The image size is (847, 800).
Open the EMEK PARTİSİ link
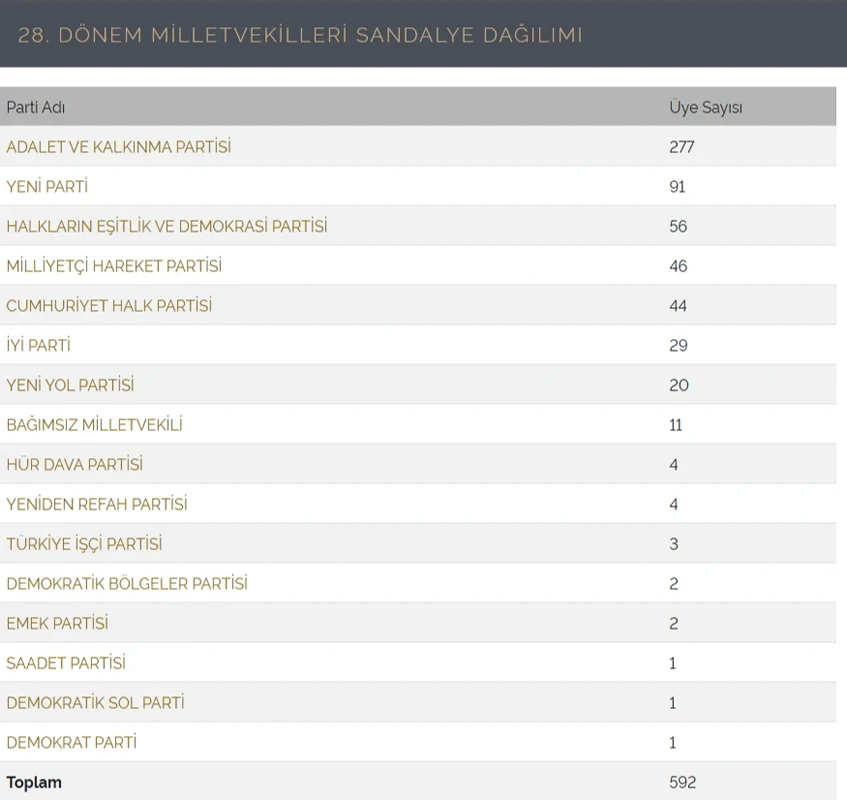tap(57, 623)
